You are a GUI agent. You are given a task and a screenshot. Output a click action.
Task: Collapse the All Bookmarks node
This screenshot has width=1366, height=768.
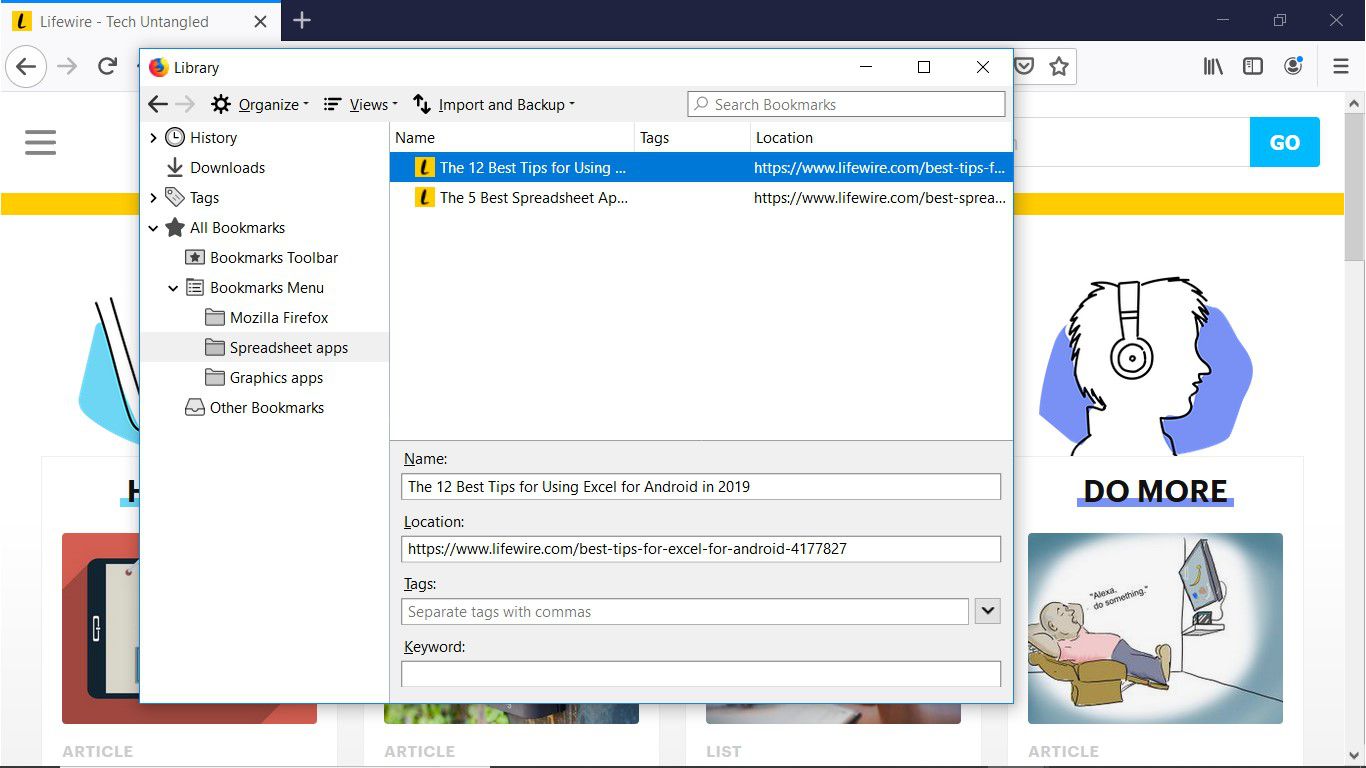click(x=153, y=228)
